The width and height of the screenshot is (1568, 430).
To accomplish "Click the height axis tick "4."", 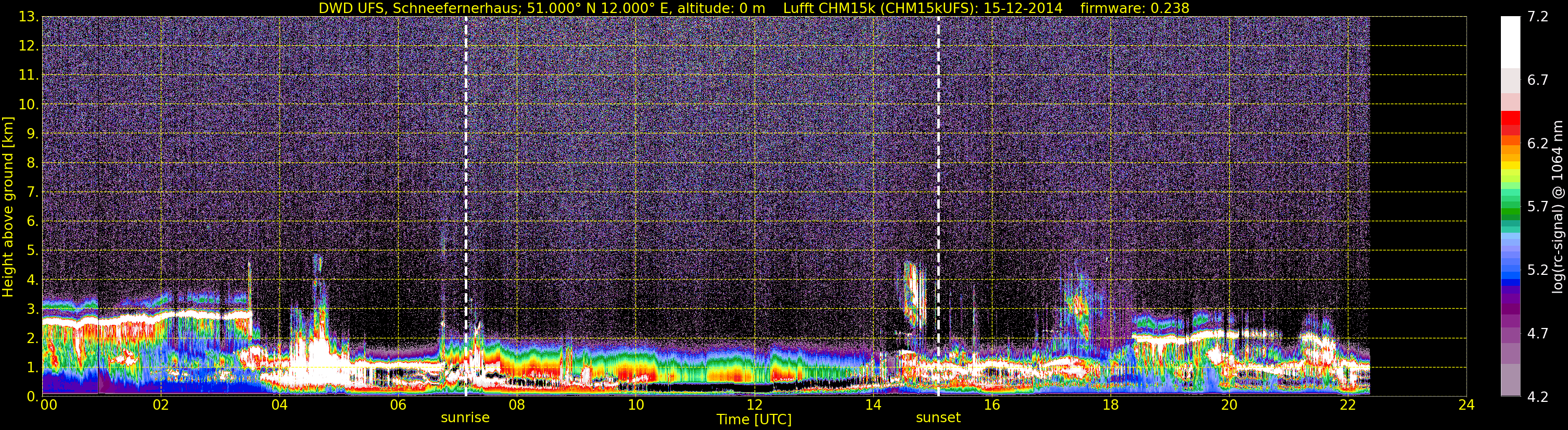I will pyautogui.click(x=33, y=280).
